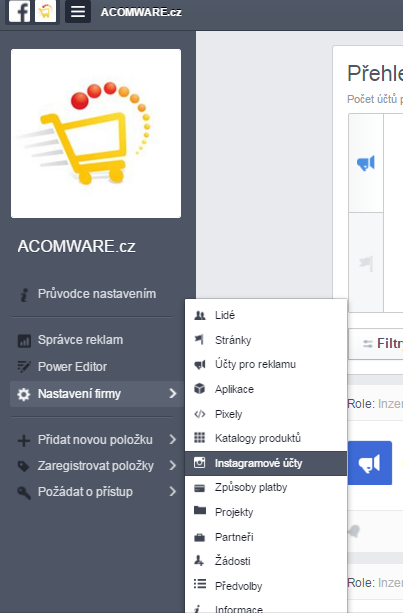Click the Filtry filter button
Viewport: 403px width, 615px height.
tap(376, 344)
